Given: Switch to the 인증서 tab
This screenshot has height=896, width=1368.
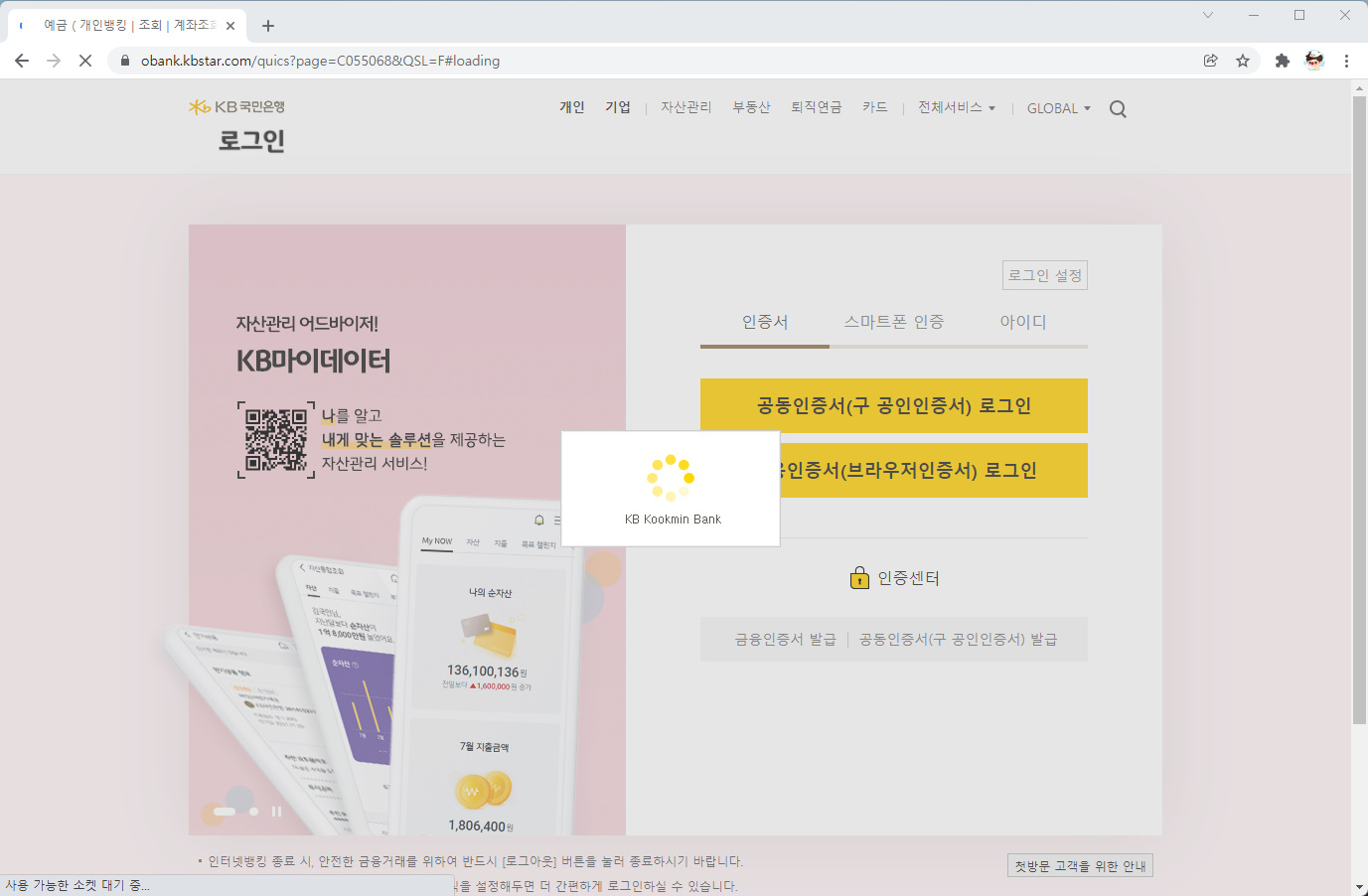Looking at the screenshot, I should coord(765,322).
